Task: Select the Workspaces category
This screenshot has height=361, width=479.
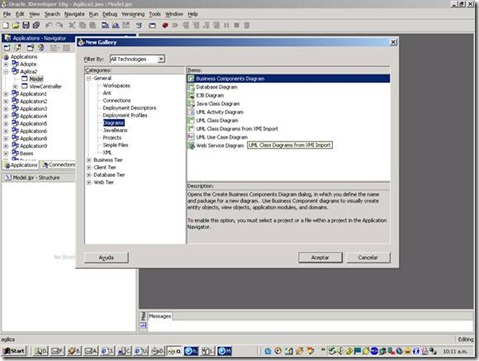Action: [x=116, y=86]
